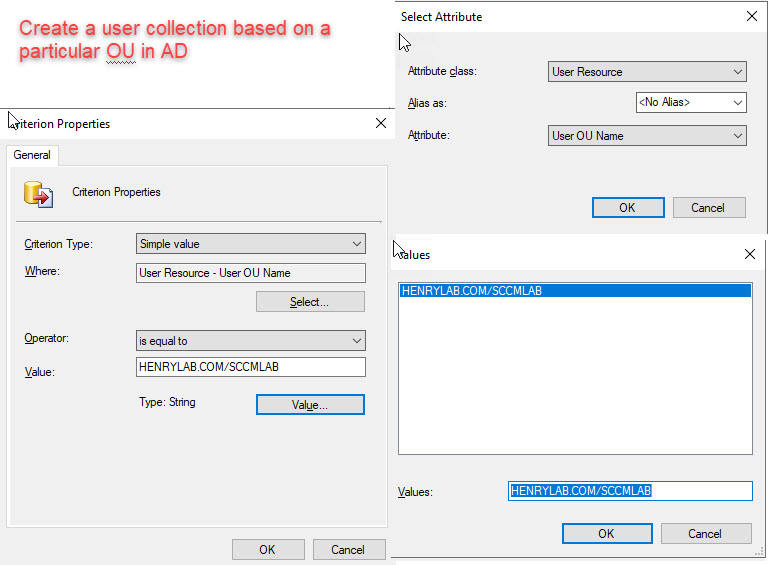
Task: Cancel the Select Attribute dialog
Action: 707,208
